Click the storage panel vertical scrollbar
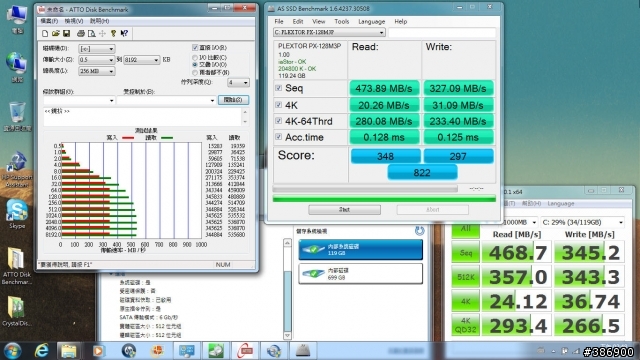Image resolution: width=640 pixels, height=360 pixels. click(287, 289)
